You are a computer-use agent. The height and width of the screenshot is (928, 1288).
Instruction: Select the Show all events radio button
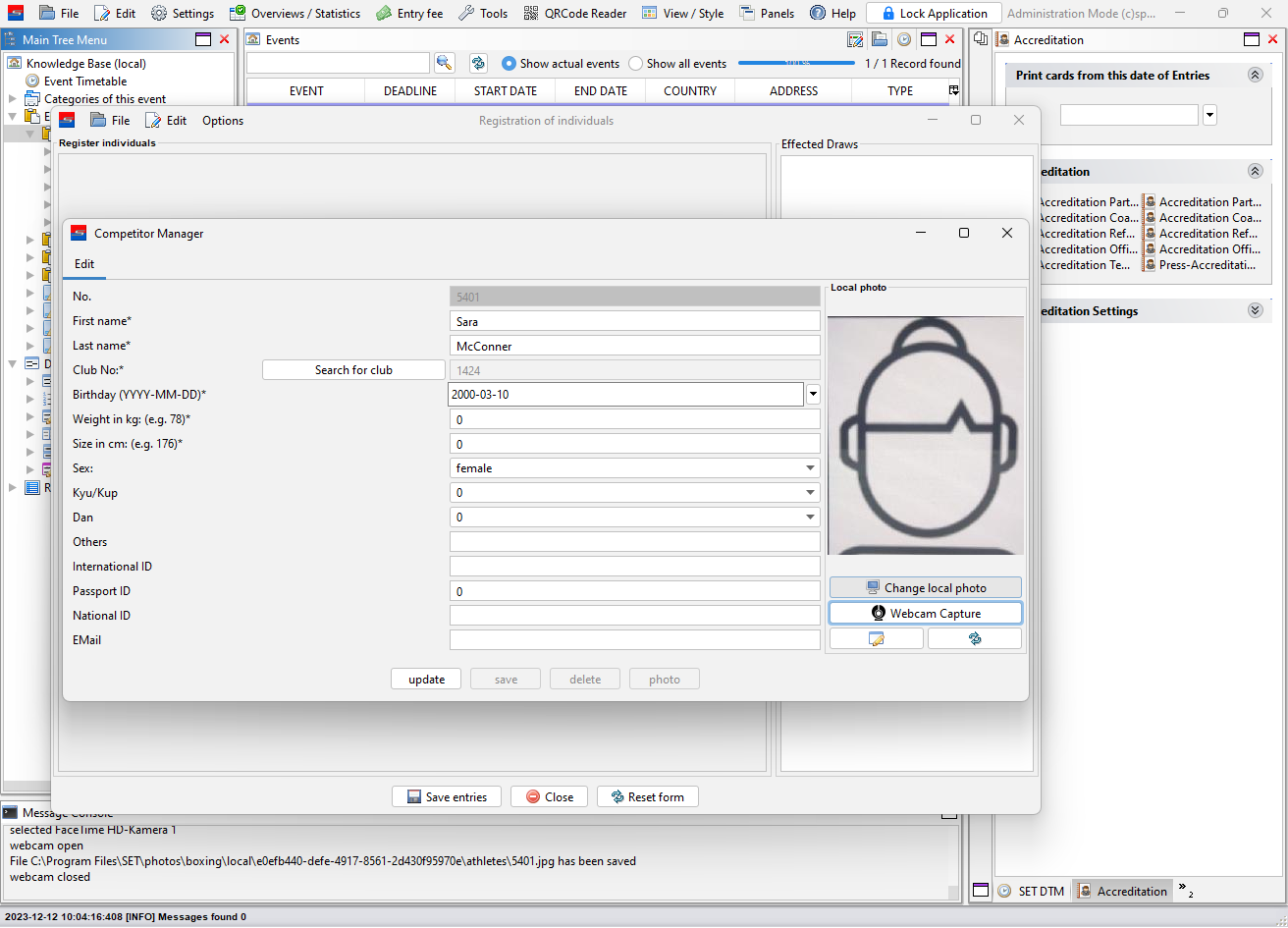pyautogui.click(x=635, y=64)
